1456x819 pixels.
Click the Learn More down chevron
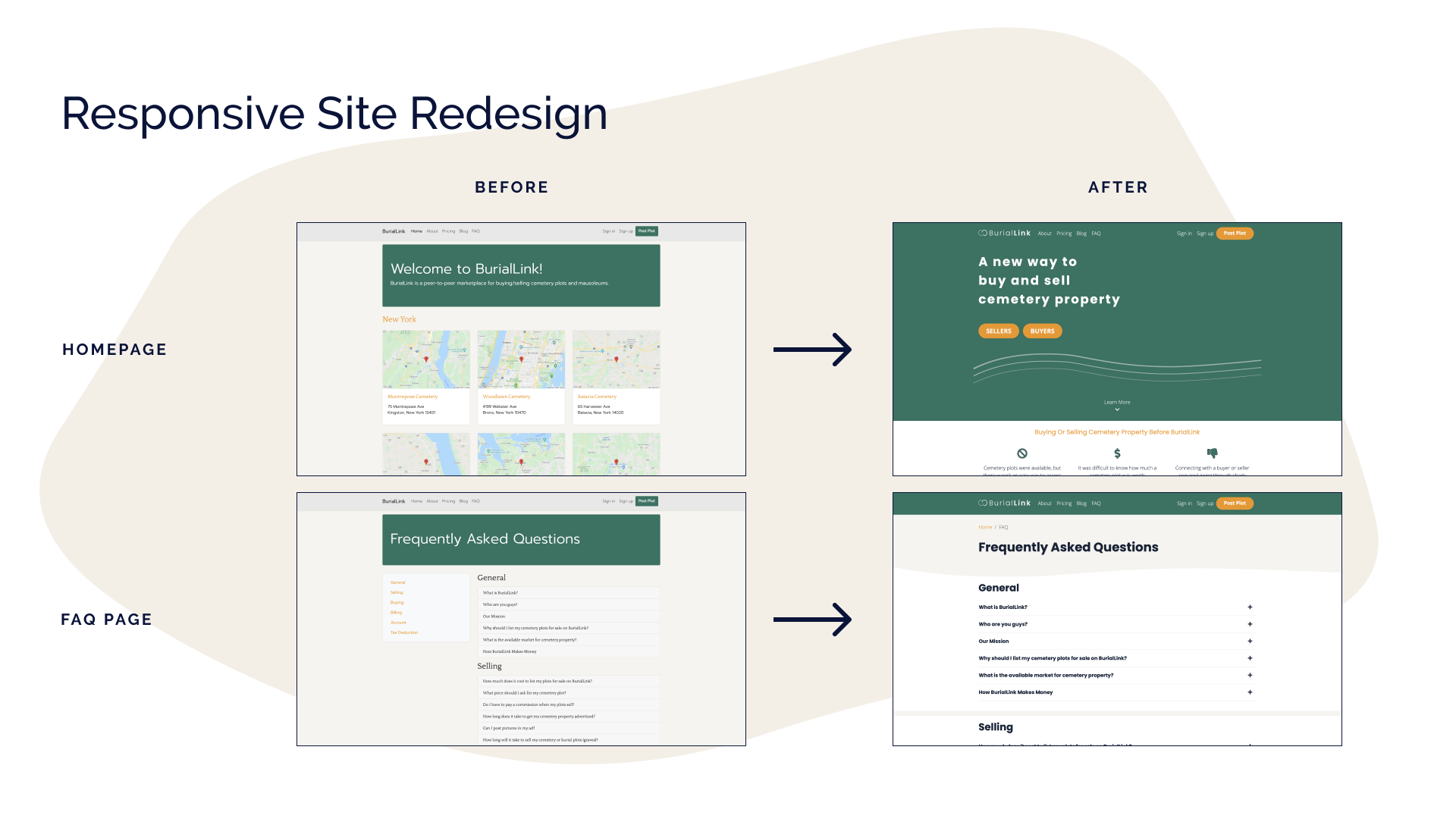[x=1117, y=409]
